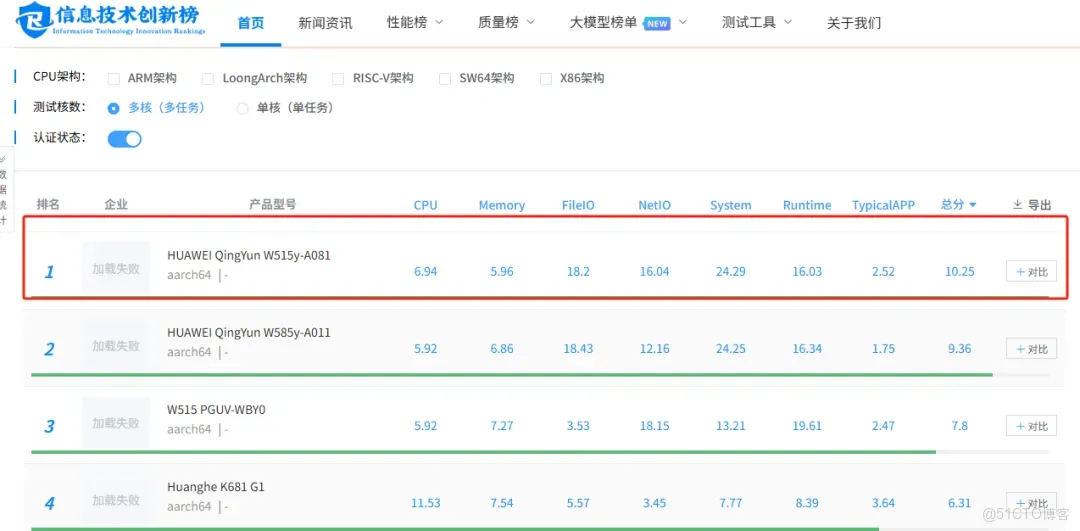Image resolution: width=1080 pixels, height=531 pixels.
Task: Click NetIO score 16.04
Action: [654, 271]
